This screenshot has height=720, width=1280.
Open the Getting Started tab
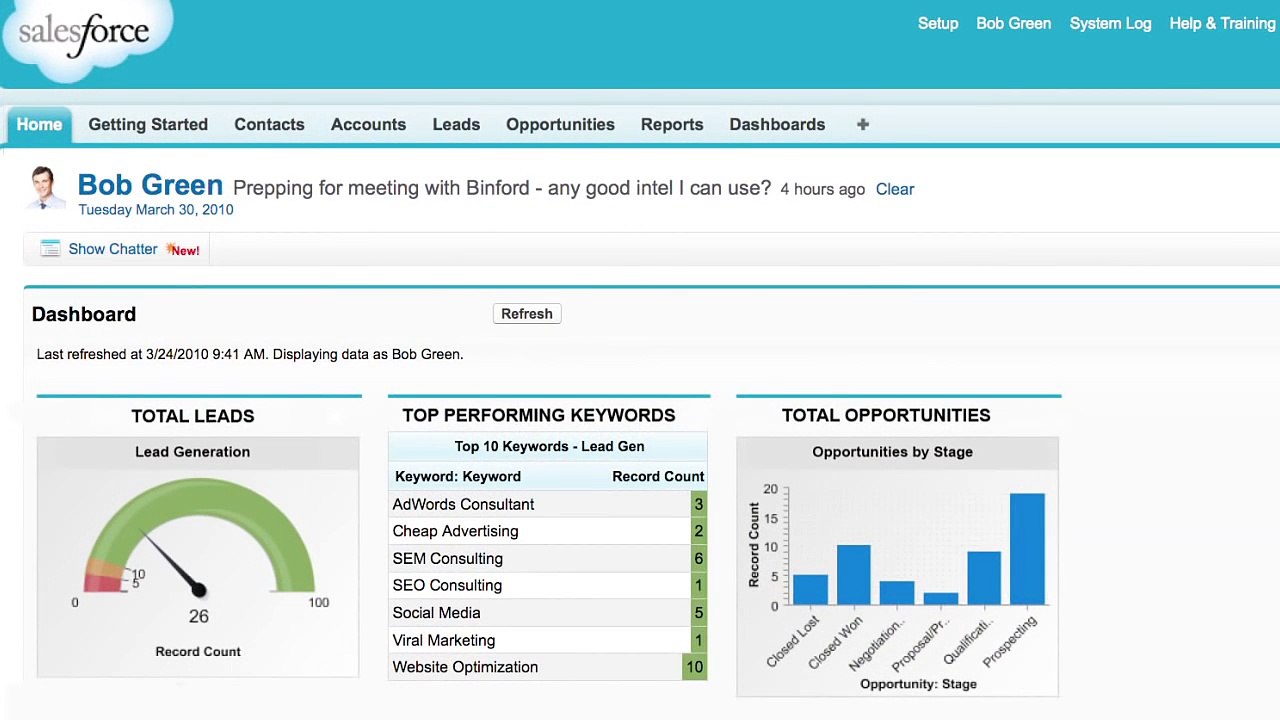coord(148,124)
